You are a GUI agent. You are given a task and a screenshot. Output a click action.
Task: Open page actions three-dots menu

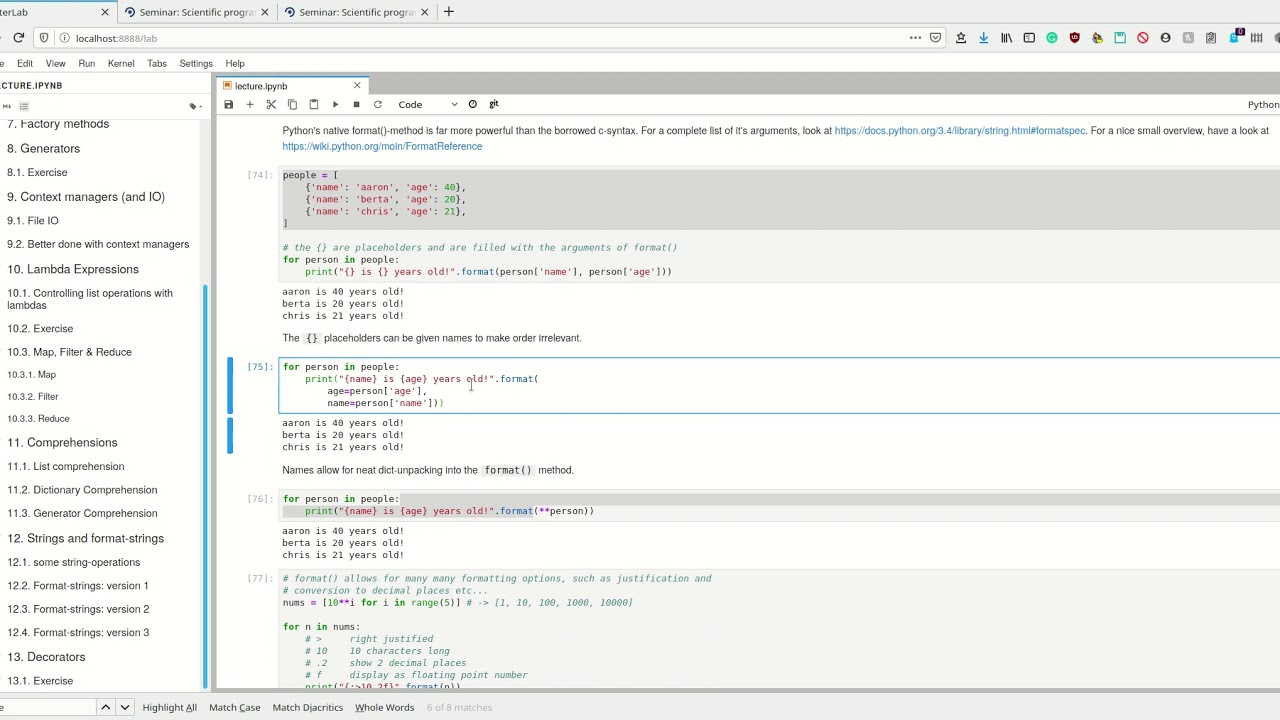[x=915, y=38]
